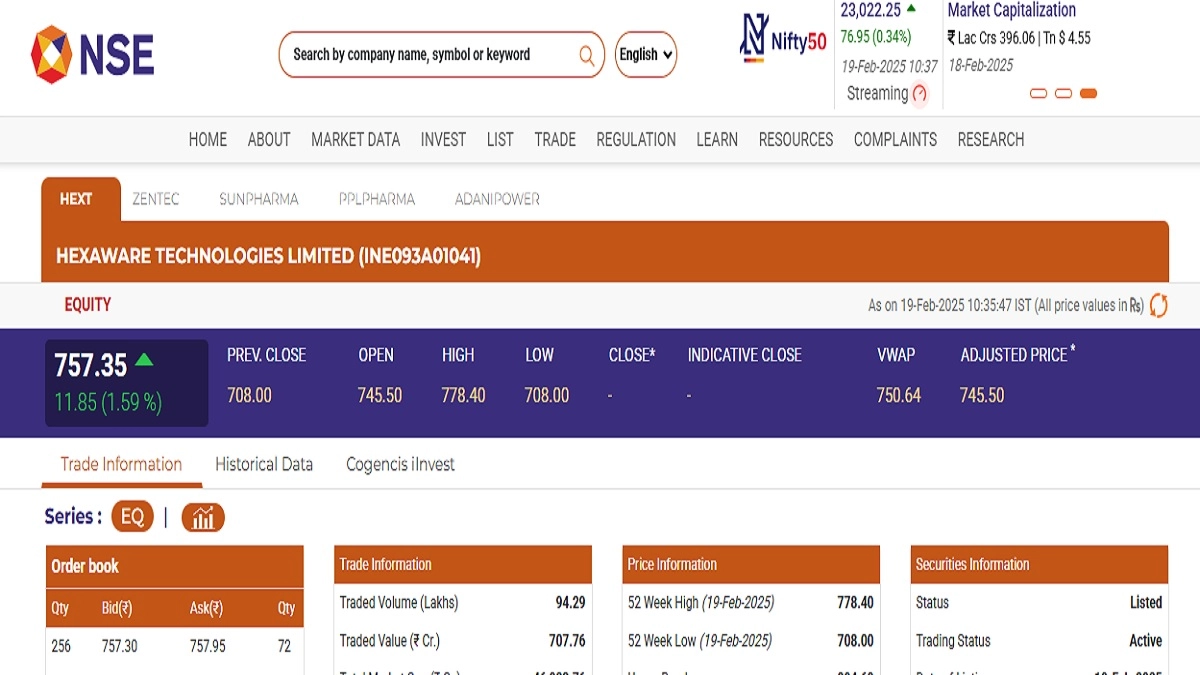Select the EQ series badge
This screenshot has height=675, width=1200.
[132, 517]
